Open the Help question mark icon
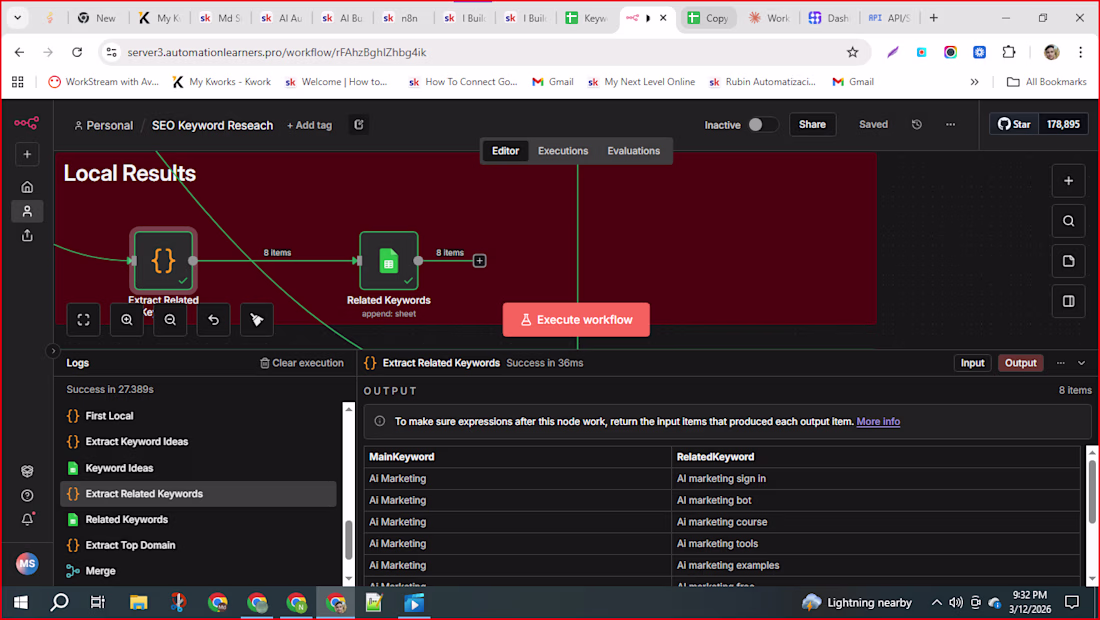 (x=27, y=496)
